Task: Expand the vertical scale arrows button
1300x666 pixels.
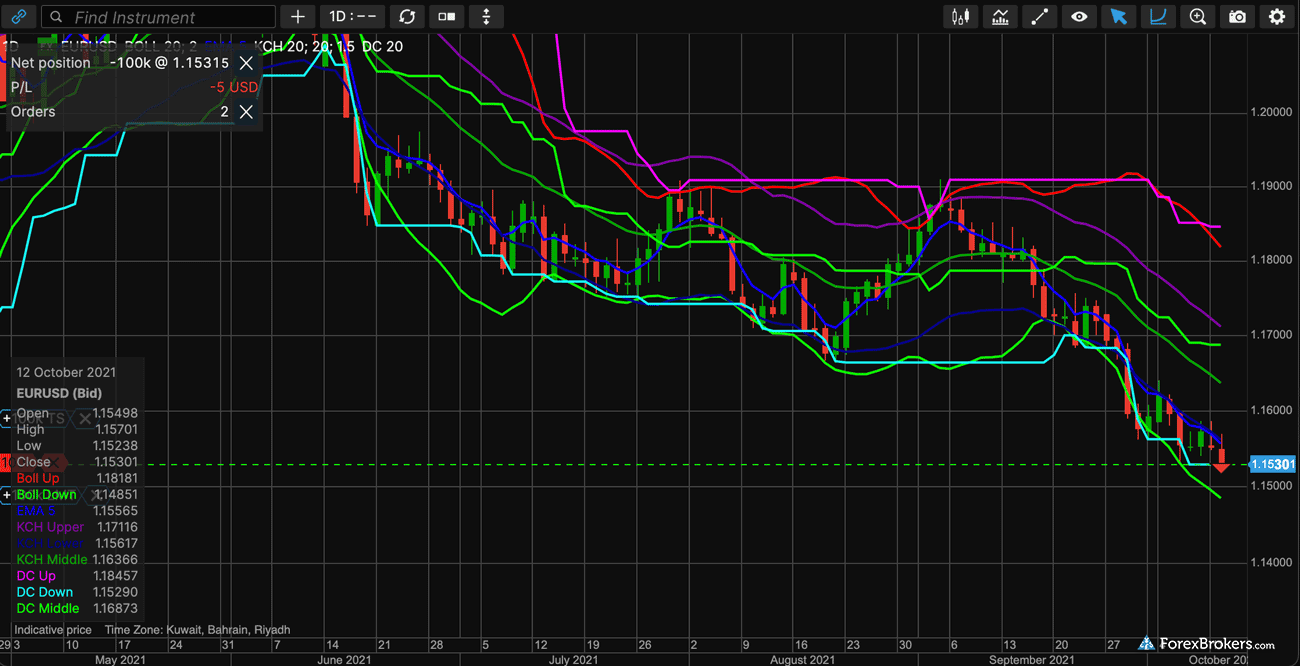Action: 486,17
